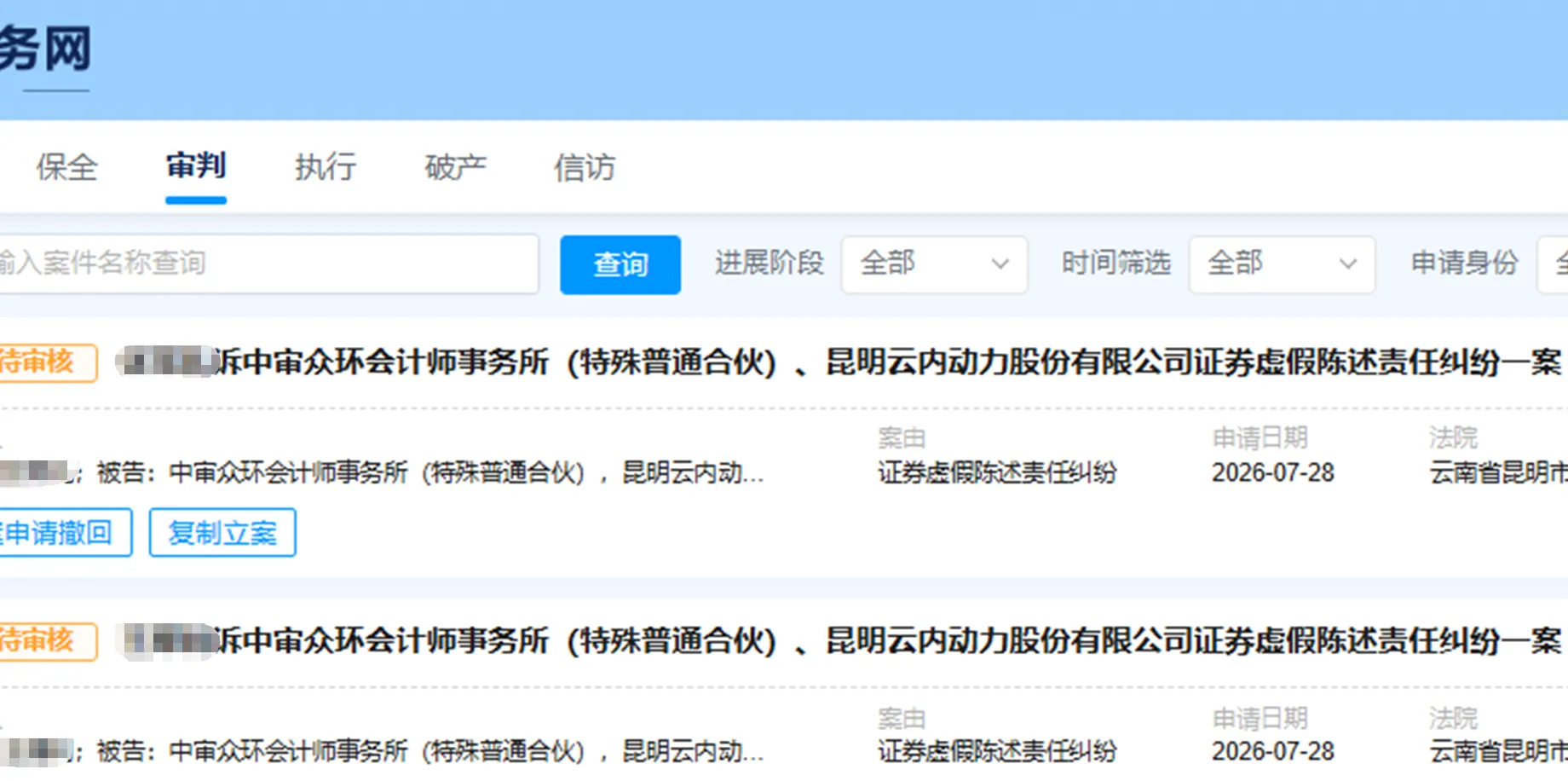
Task: Click 复制立案 for the first case
Action: (222, 533)
